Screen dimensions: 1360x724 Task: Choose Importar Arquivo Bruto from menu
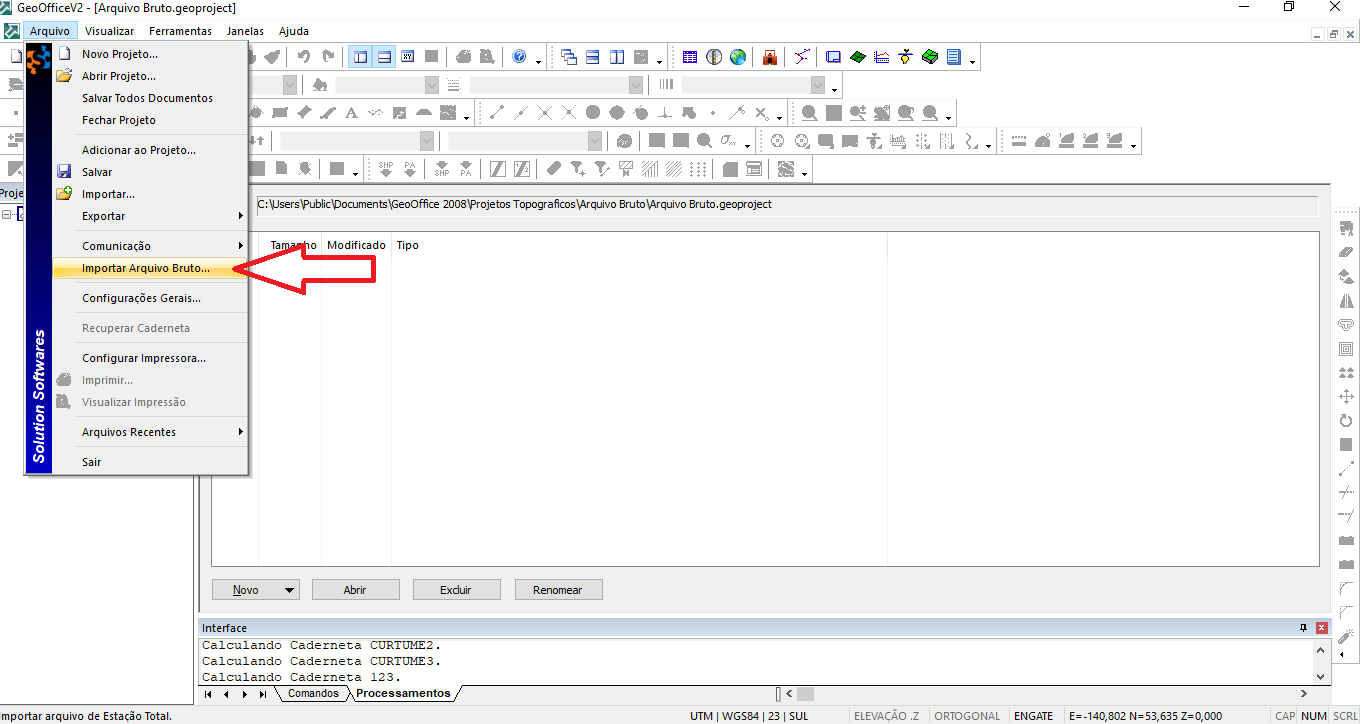[146, 268]
